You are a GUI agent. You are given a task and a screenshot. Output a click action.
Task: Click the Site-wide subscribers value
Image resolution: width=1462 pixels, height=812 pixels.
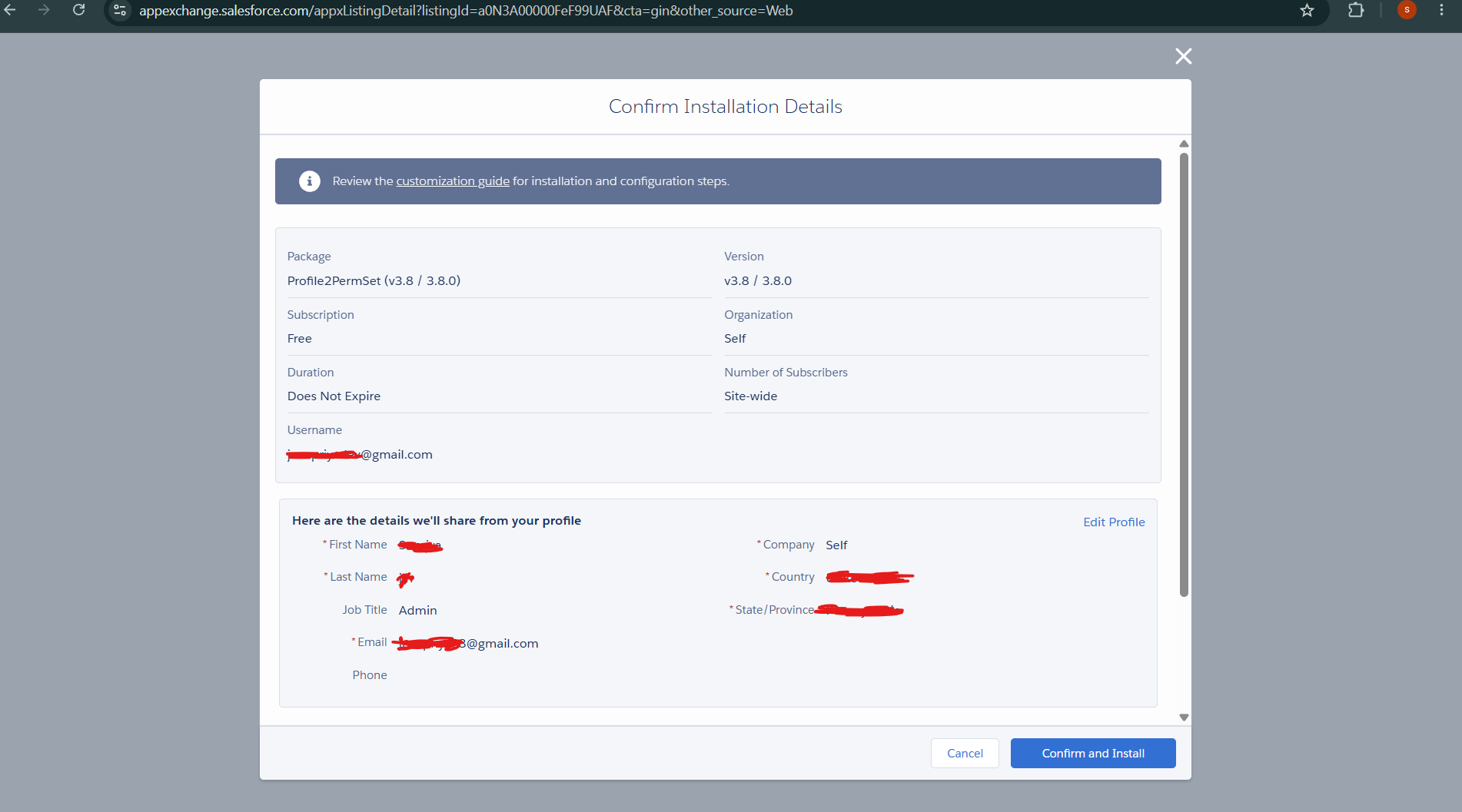(750, 396)
